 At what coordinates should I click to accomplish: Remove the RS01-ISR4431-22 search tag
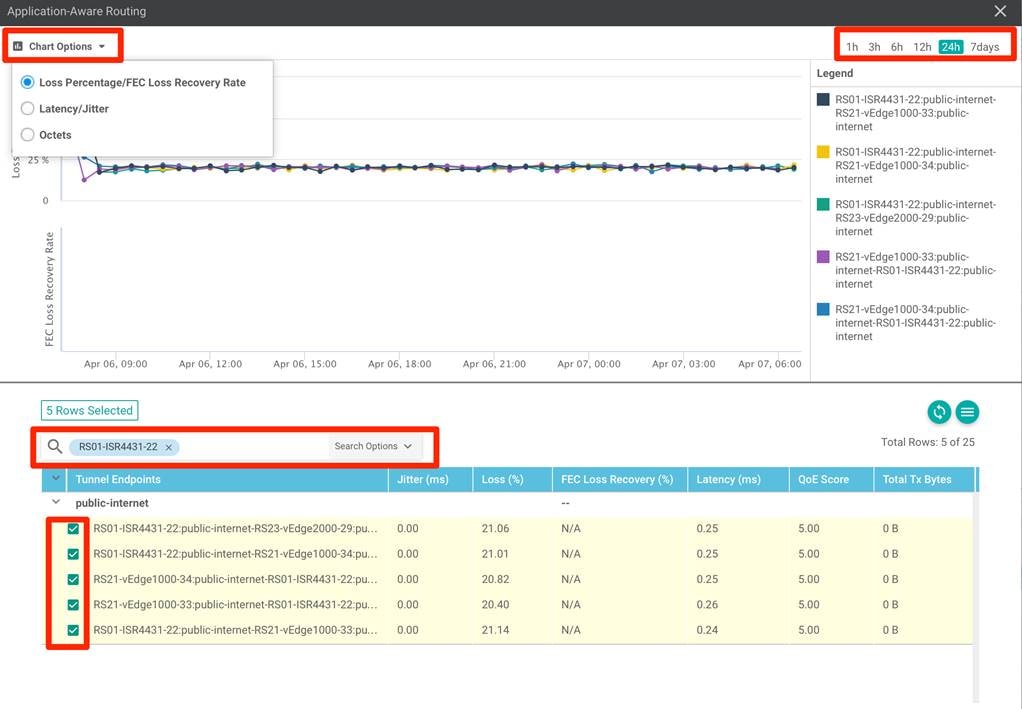pos(169,447)
